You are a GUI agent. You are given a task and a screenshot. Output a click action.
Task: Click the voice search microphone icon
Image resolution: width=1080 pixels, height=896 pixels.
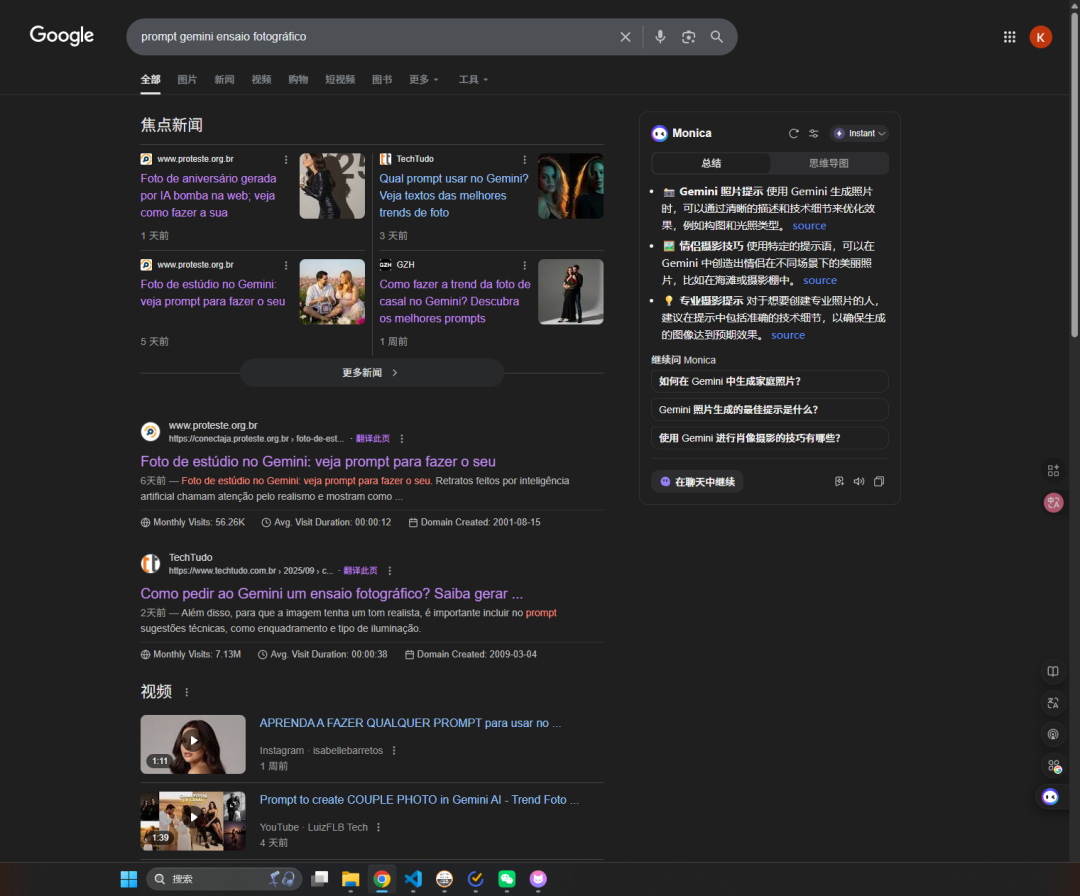point(660,37)
